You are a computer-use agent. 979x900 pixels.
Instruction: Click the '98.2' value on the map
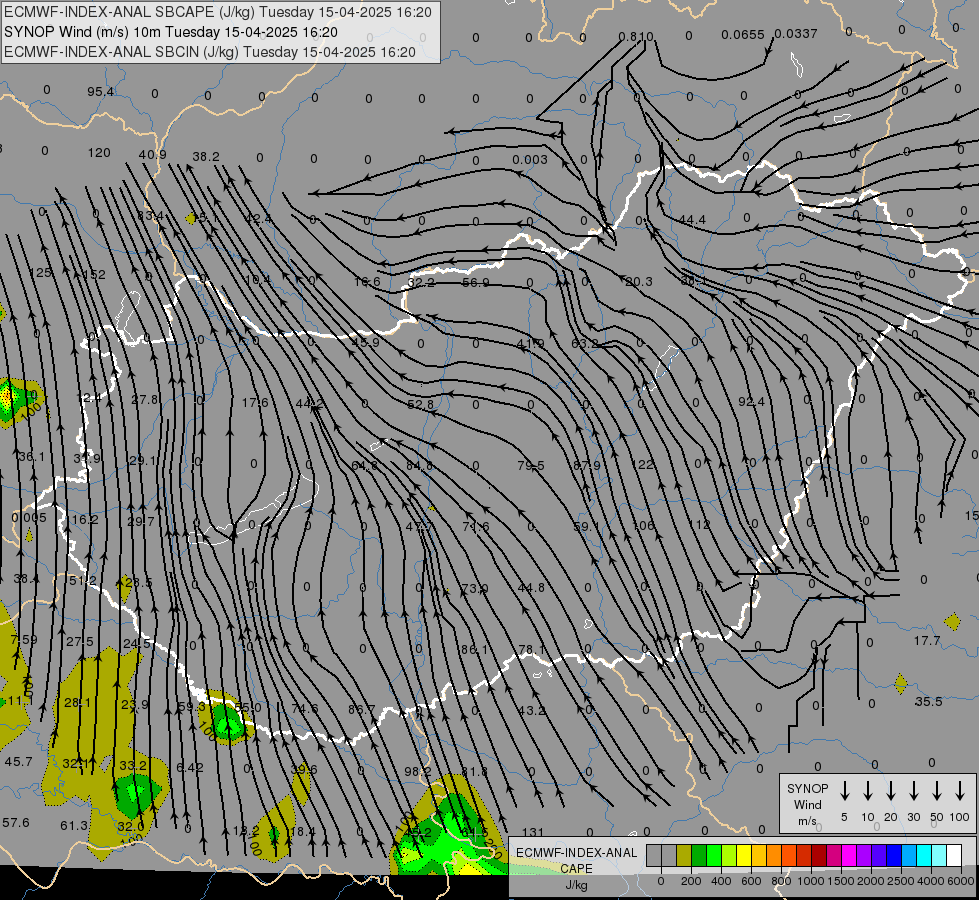pos(417,771)
